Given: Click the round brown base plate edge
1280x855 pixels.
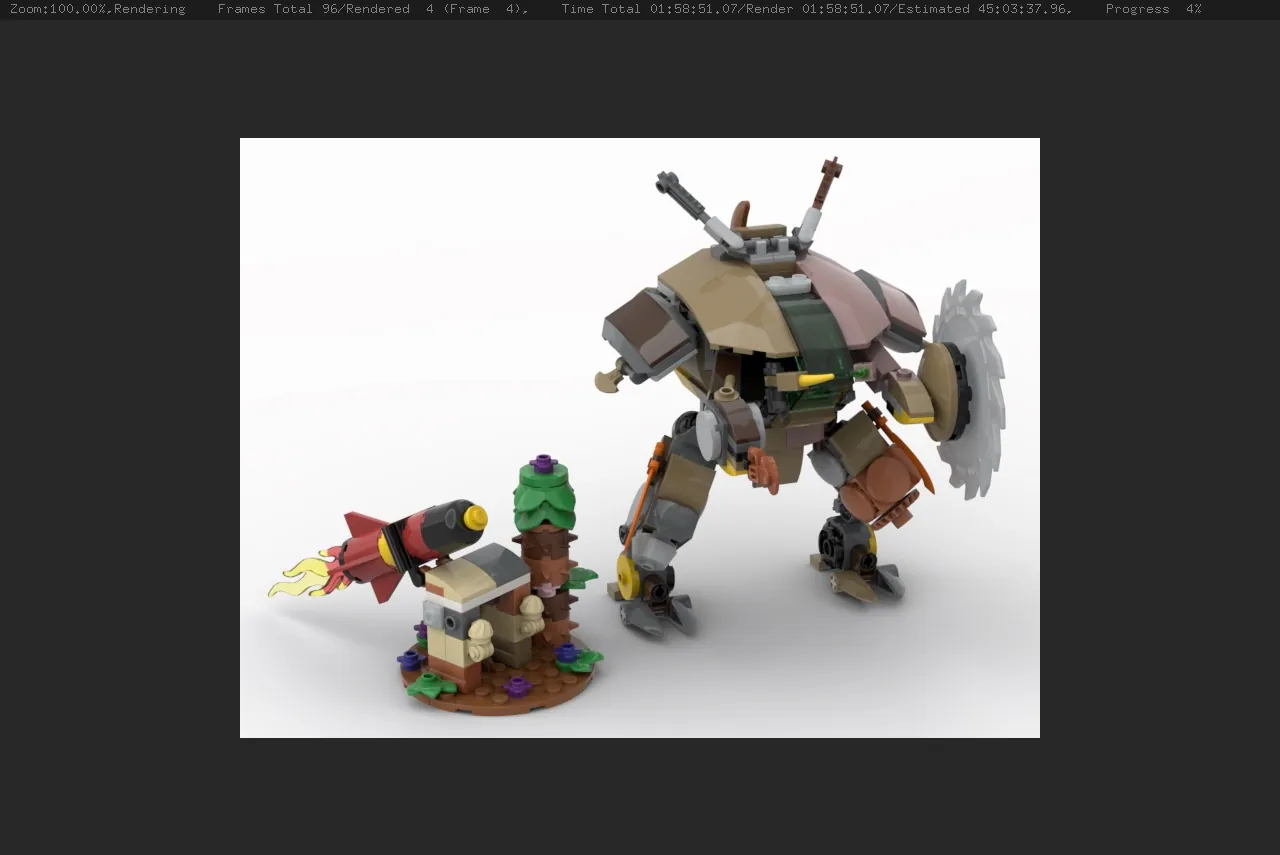Looking at the screenshot, I should (500, 704).
